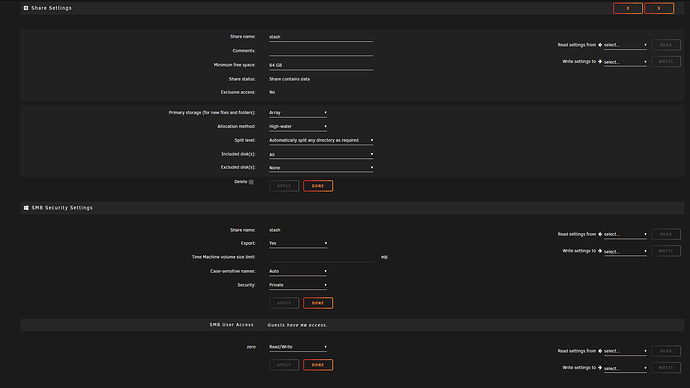Click Done under SMB Security Settings
This screenshot has width=690, height=388.
pos(318,303)
